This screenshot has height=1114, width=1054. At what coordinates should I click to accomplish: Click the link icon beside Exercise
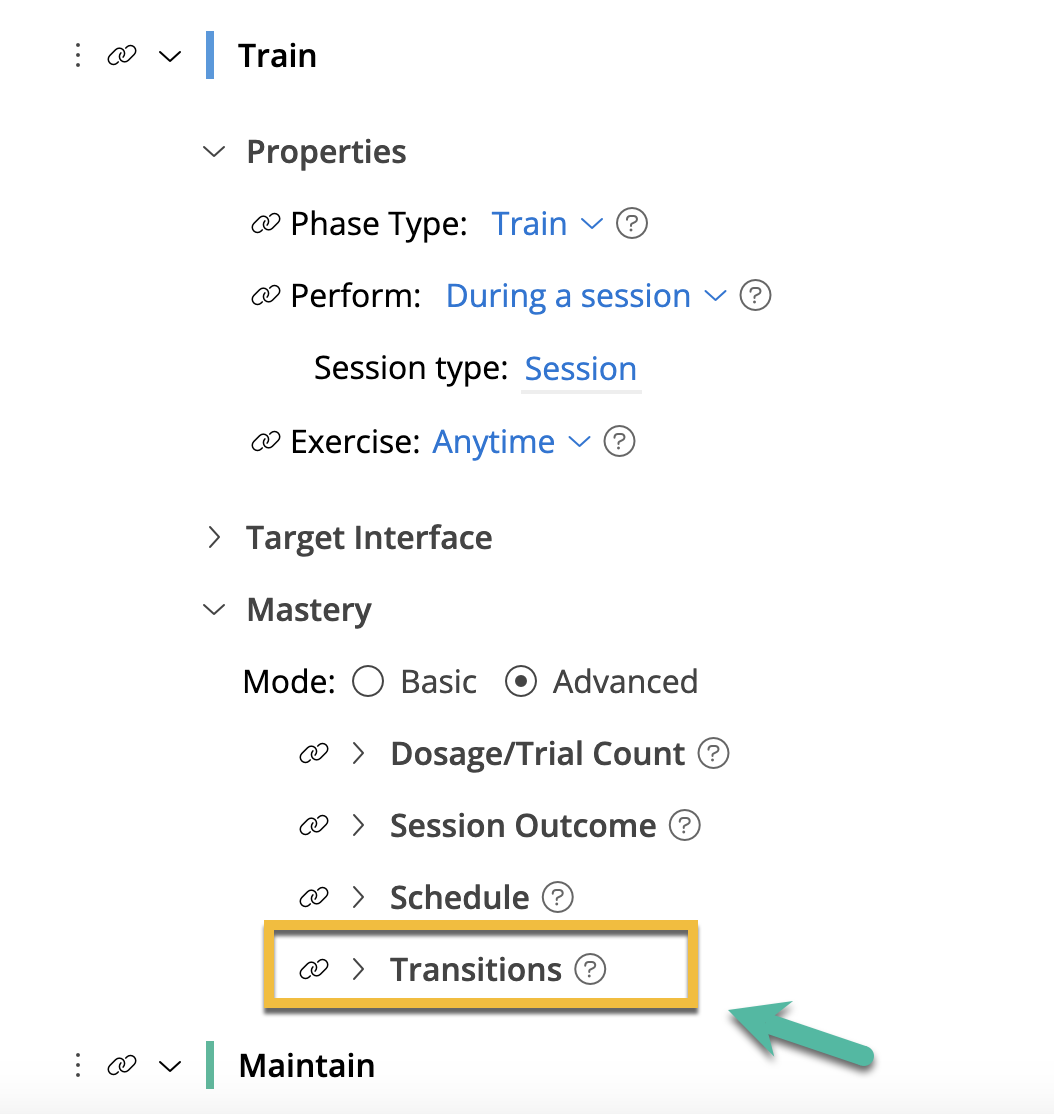pos(266,442)
